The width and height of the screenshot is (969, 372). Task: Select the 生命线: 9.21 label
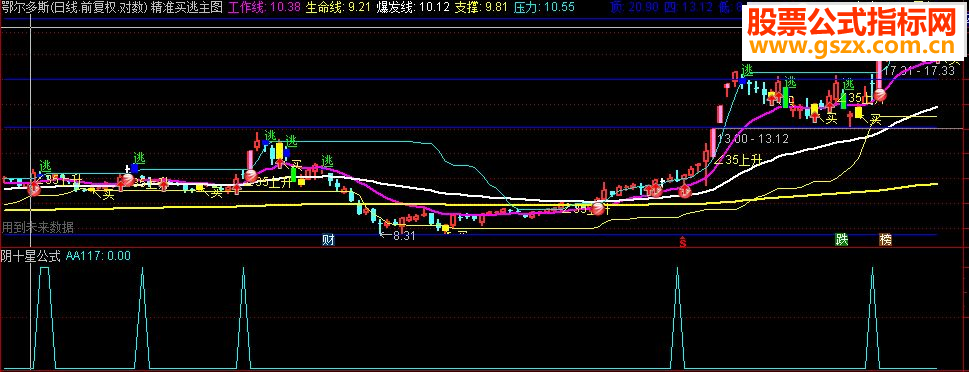pos(339,7)
